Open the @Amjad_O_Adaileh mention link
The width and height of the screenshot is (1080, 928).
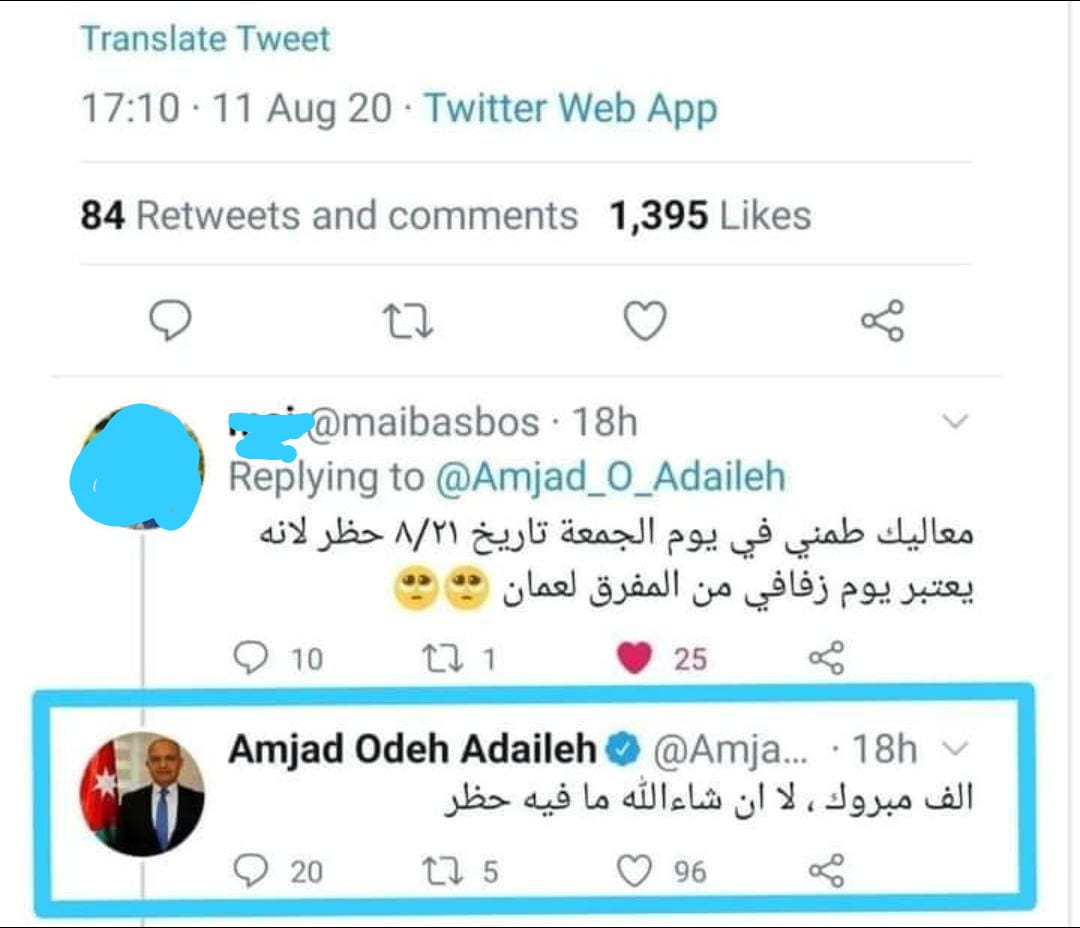coord(611,477)
